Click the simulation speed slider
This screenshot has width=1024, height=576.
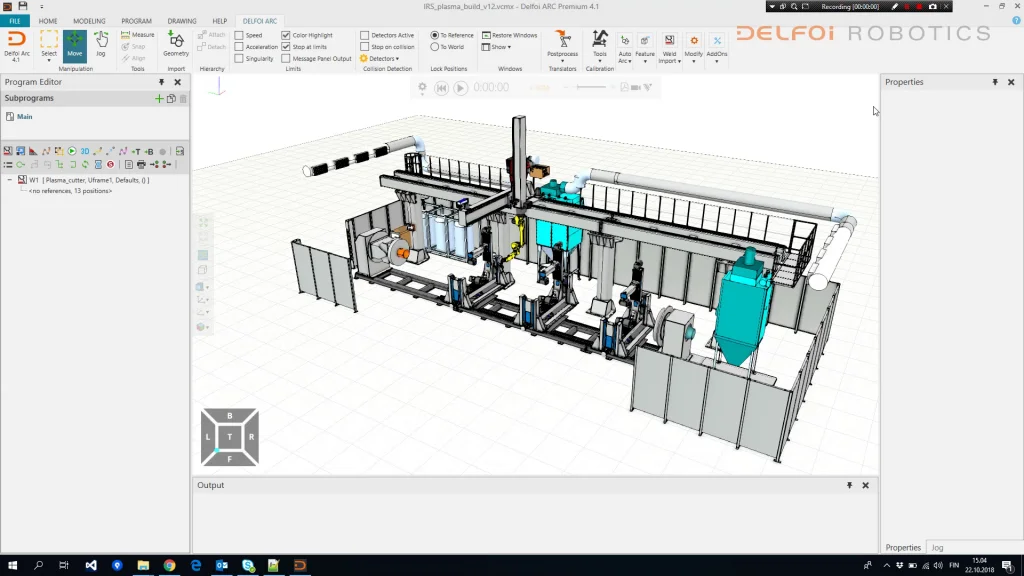point(592,88)
